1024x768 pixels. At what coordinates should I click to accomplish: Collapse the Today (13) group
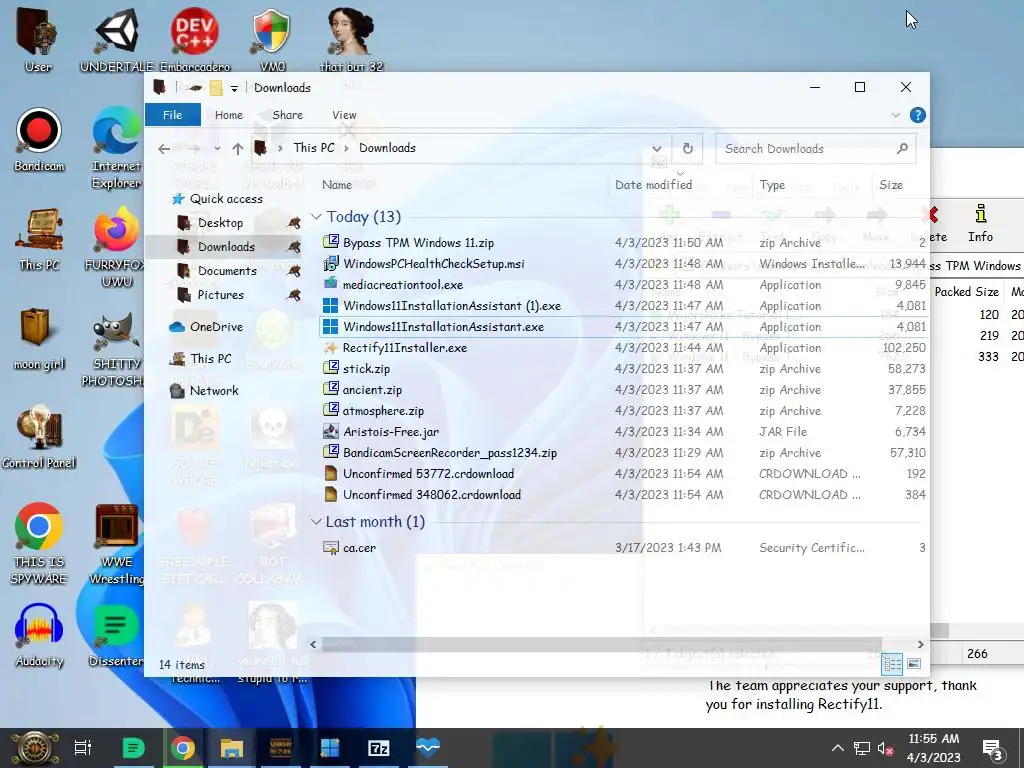click(x=316, y=217)
